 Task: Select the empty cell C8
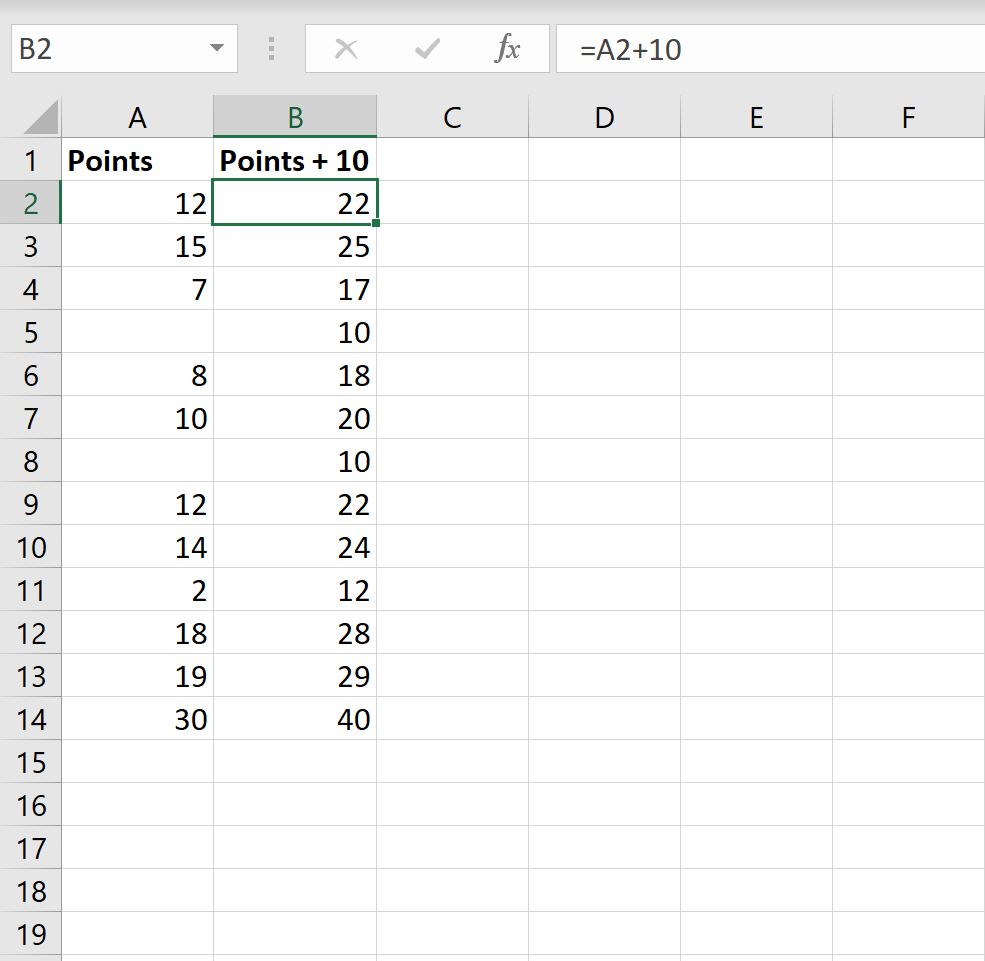(451, 461)
